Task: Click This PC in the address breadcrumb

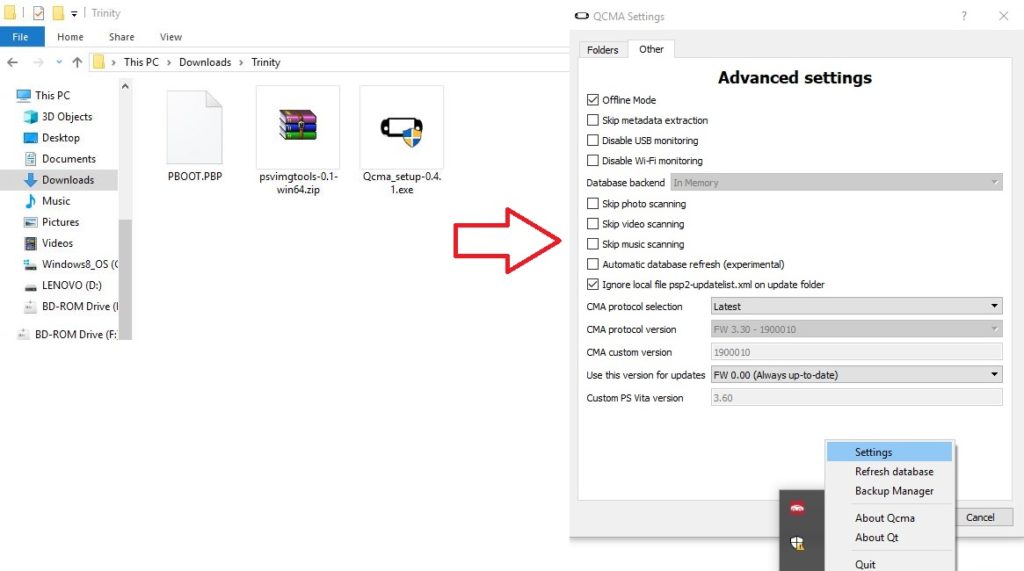Action: pyautogui.click(x=141, y=62)
